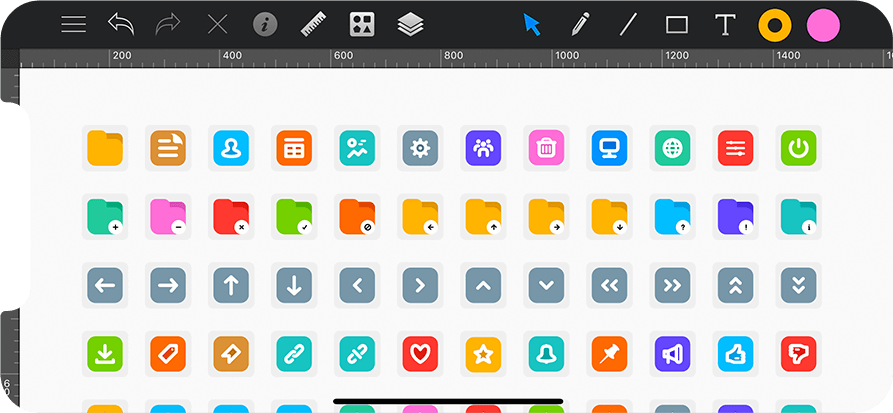The width and height of the screenshot is (893, 413).
Task: Select the pencil drawing tool
Action: click(580, 24)
